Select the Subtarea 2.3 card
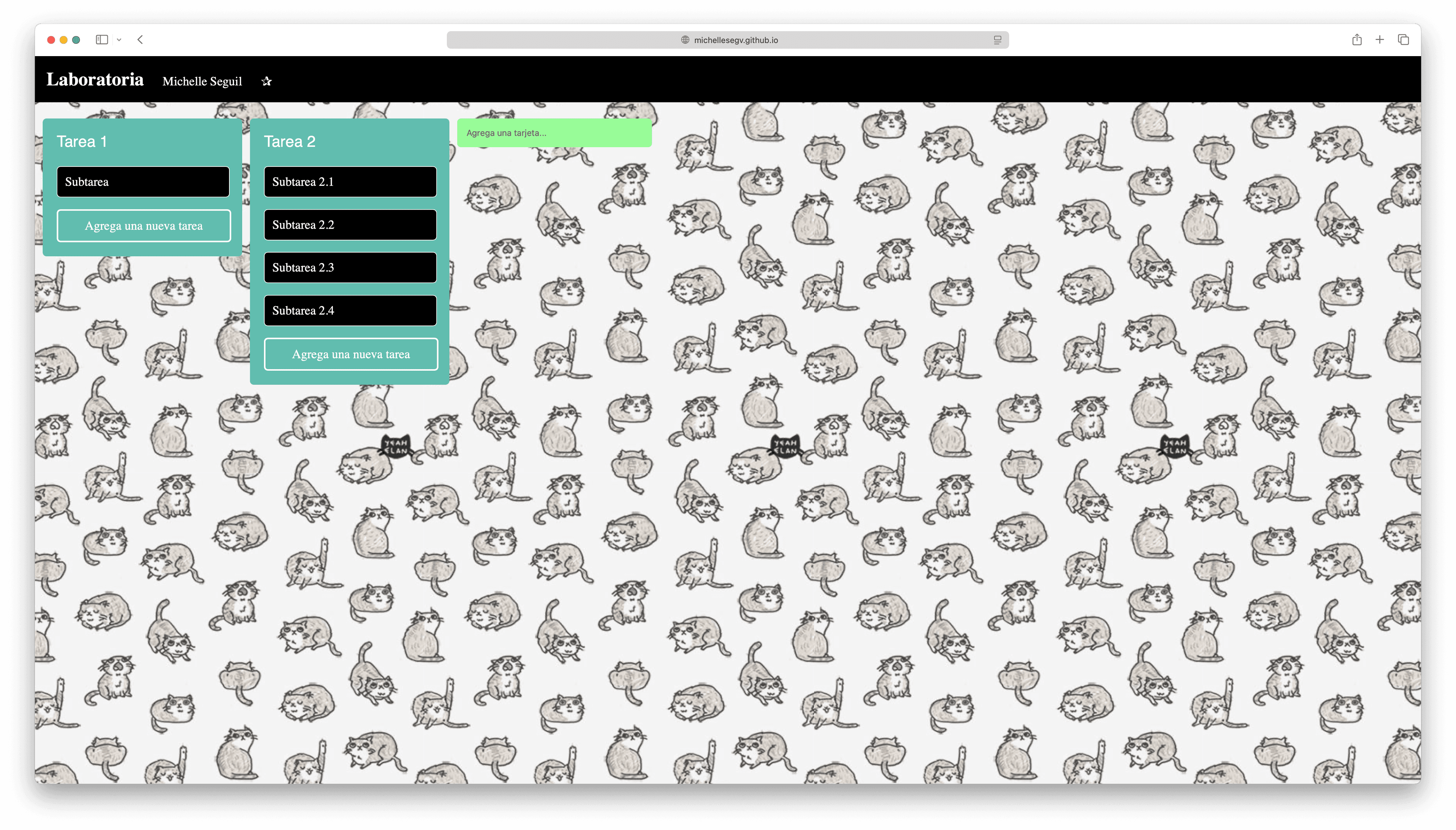 (x=350, y=267)
